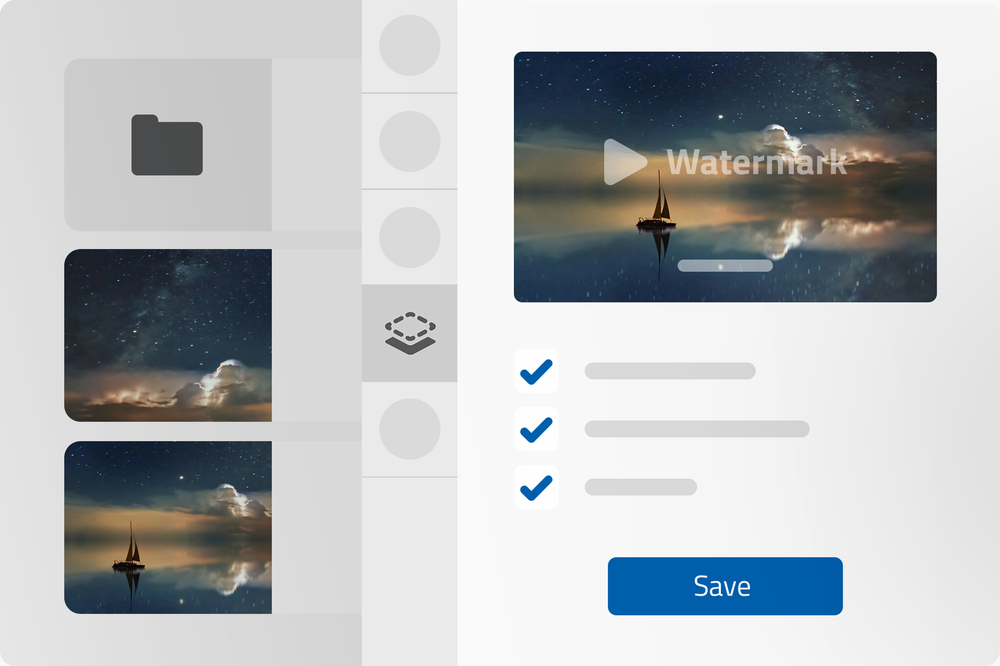Click the second circular sidebar button
The width and height of the screenshot is (1000, 666).
409,141
